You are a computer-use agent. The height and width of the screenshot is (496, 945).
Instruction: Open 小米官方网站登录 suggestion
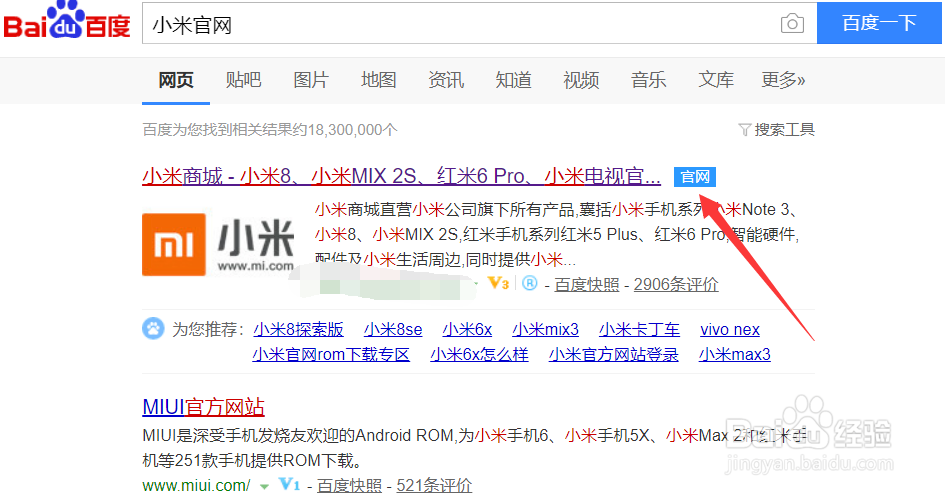[x=614, y=354]
